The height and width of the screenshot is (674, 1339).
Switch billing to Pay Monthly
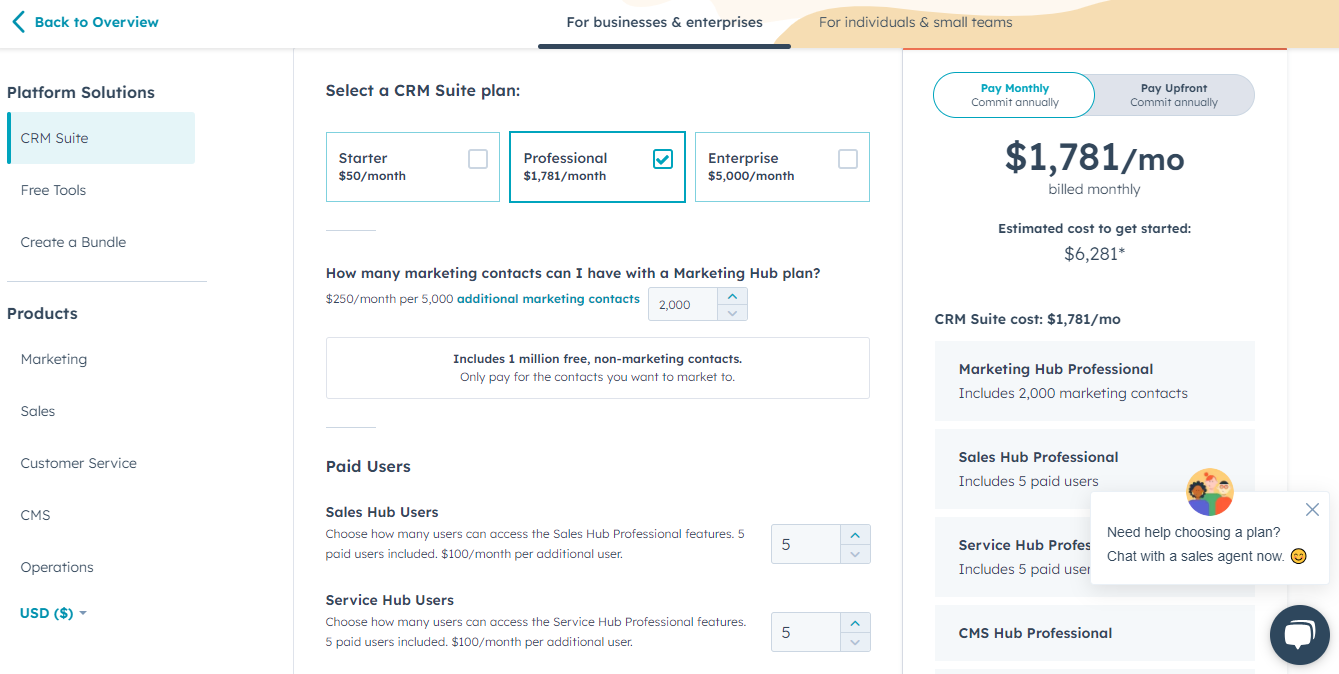[1014, 95]
